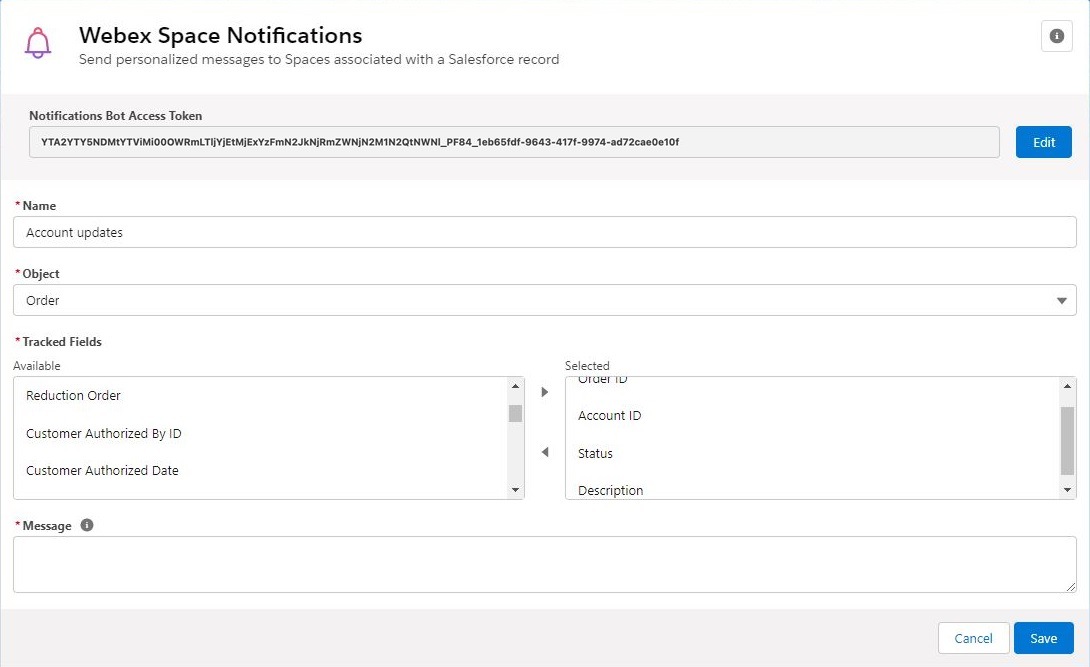The width and height of the screenshot is (1090, 667).
Task: Click the right arrow to move fields to Selected
Action: point(544,392)
